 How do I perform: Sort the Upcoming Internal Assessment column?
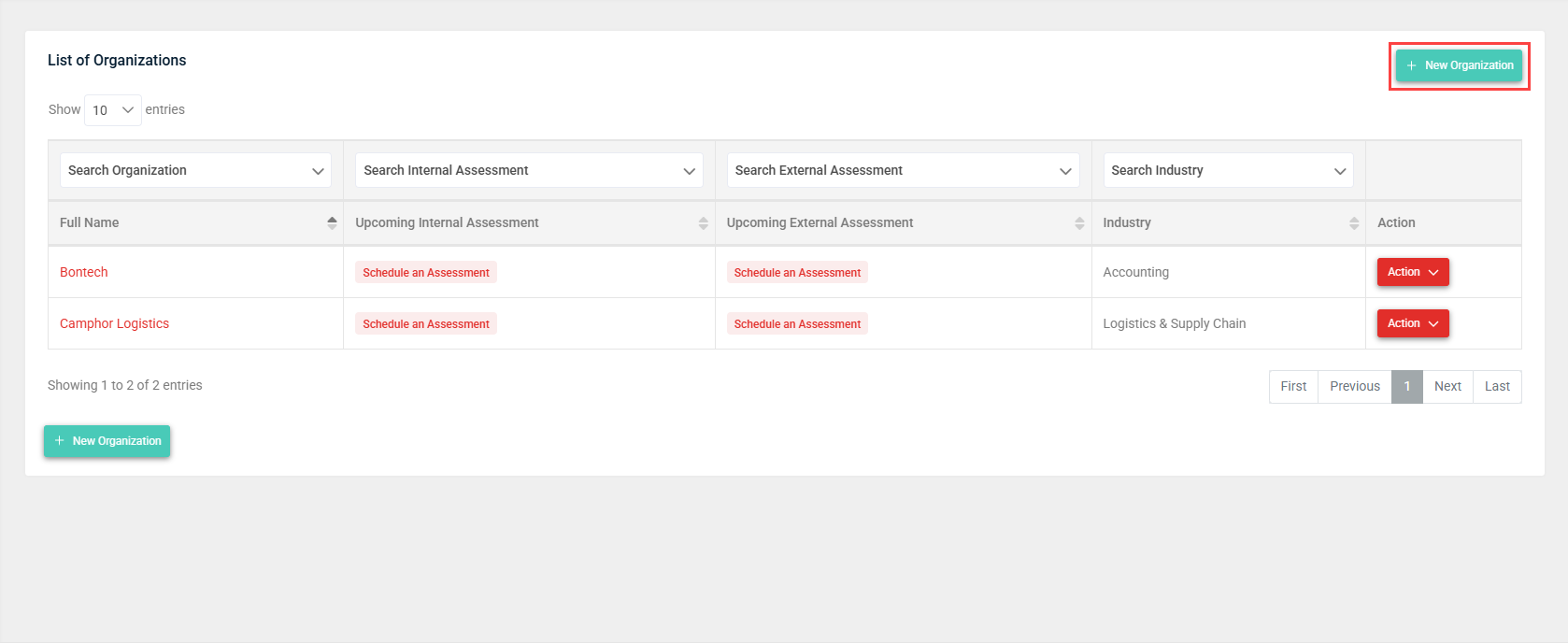703,222
